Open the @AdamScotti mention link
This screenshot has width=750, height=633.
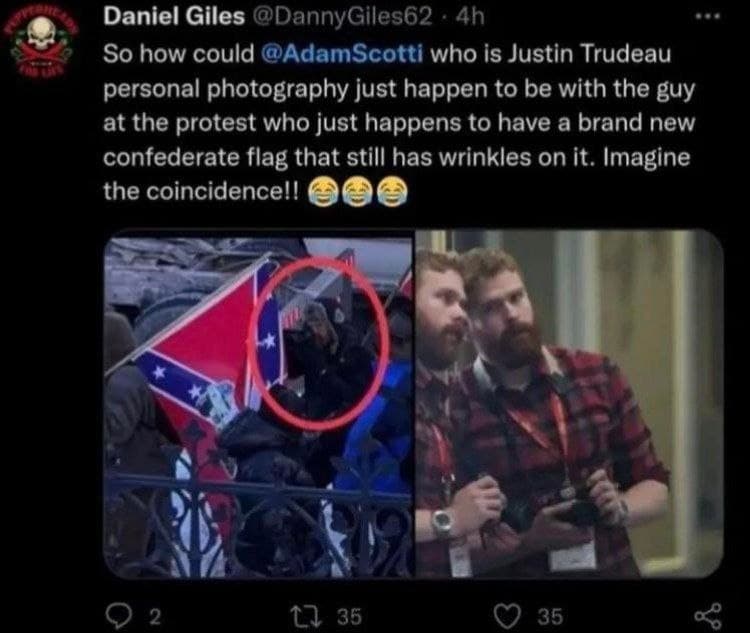tap(342, 54)
